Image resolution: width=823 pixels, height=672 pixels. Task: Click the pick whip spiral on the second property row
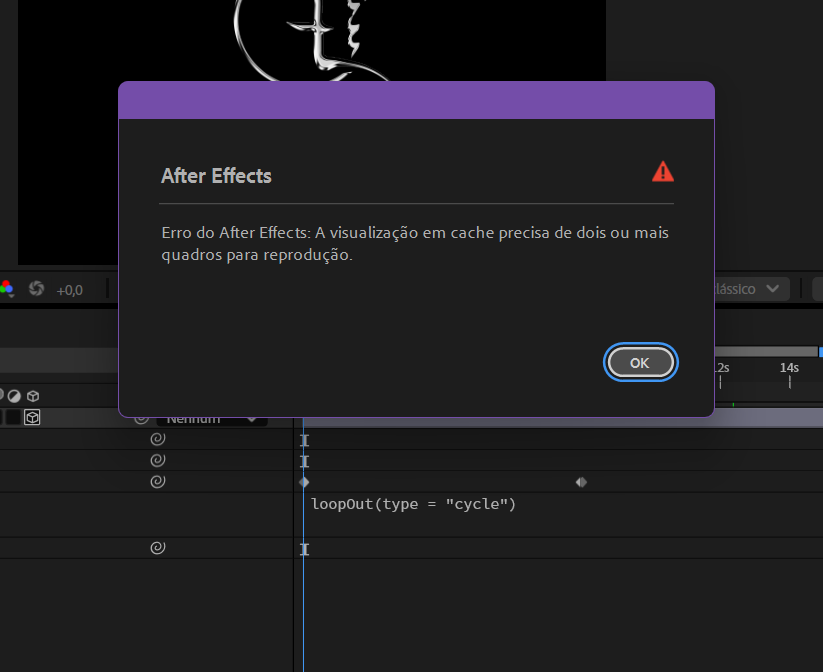point(157,460)
